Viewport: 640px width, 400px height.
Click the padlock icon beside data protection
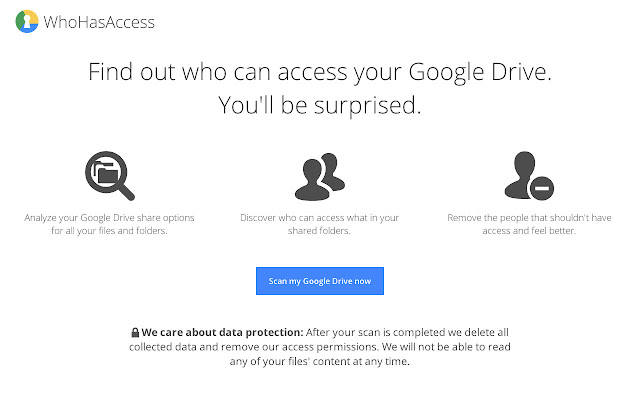pos(135,331)
